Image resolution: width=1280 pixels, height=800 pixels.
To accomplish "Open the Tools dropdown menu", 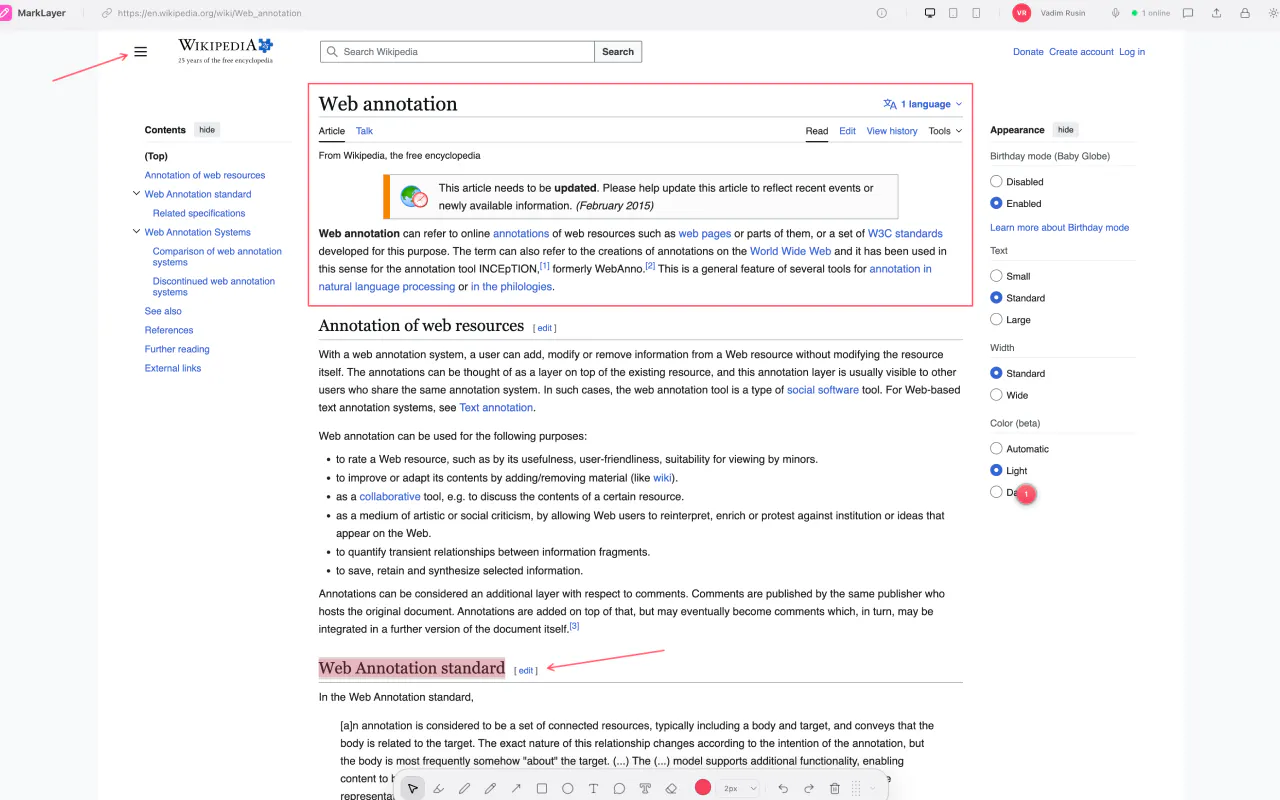I will [x=945, y=131].
